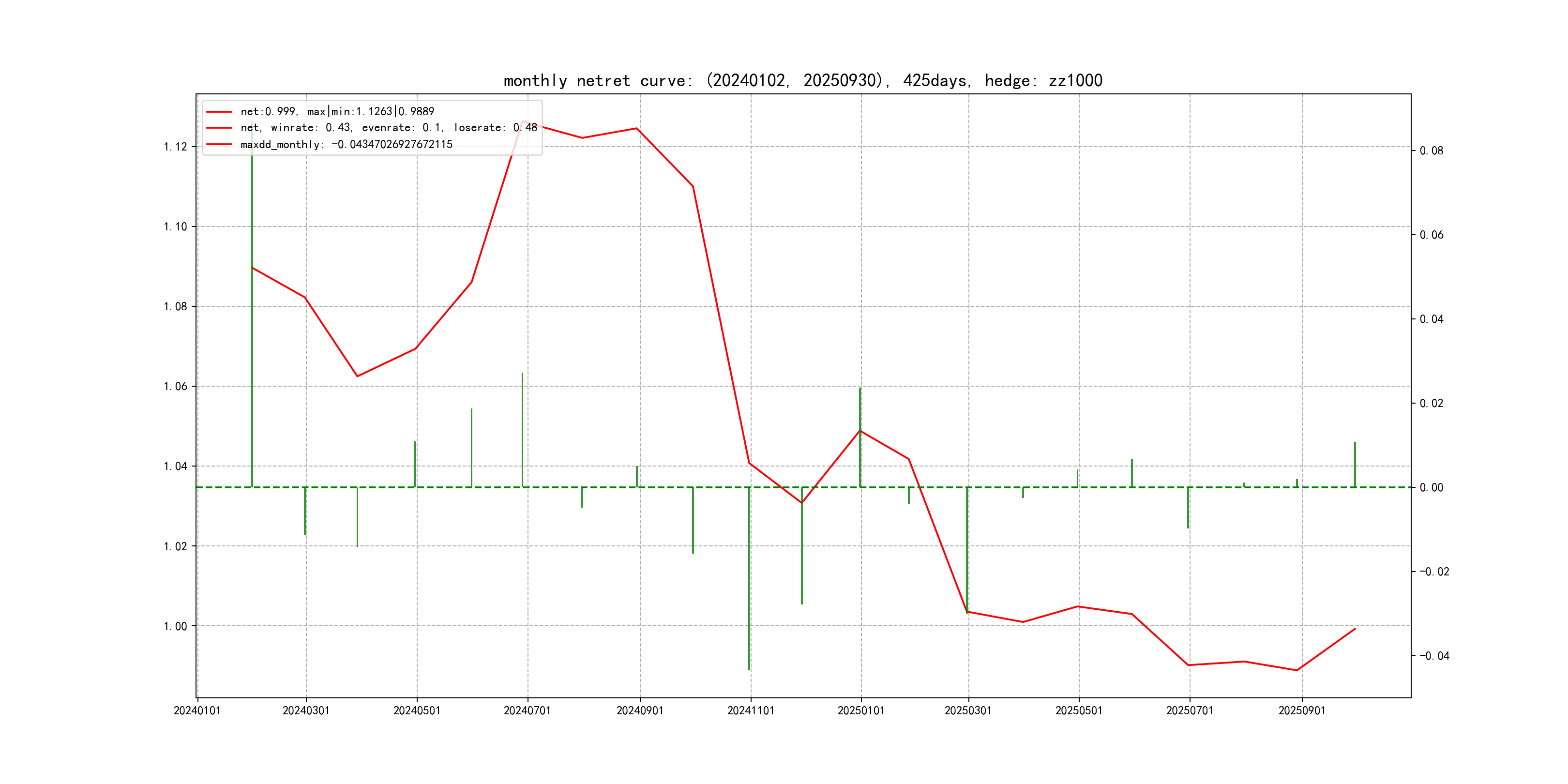Click the 20250501 x-axis date label
1568x784 pixels.
click(1079, 710)
